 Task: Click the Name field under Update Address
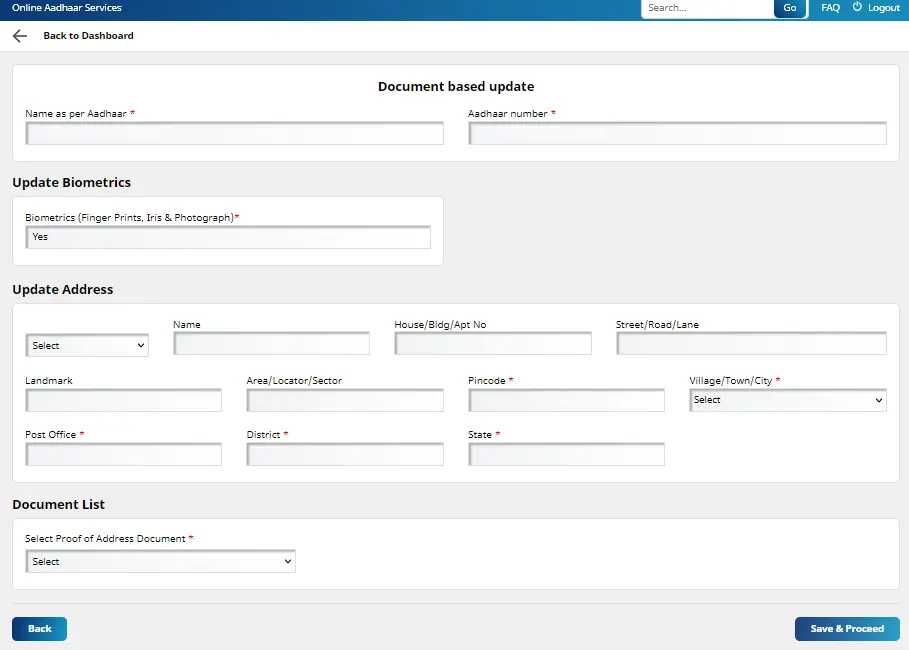pos(271,343)
